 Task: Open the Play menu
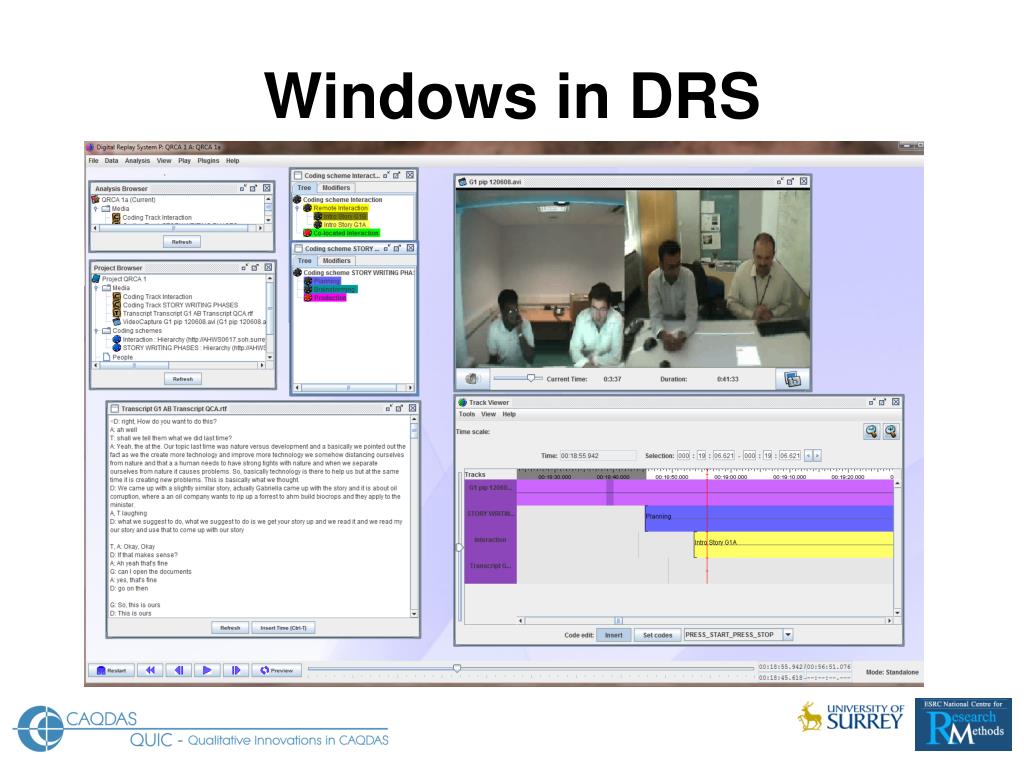coord(184,161)
